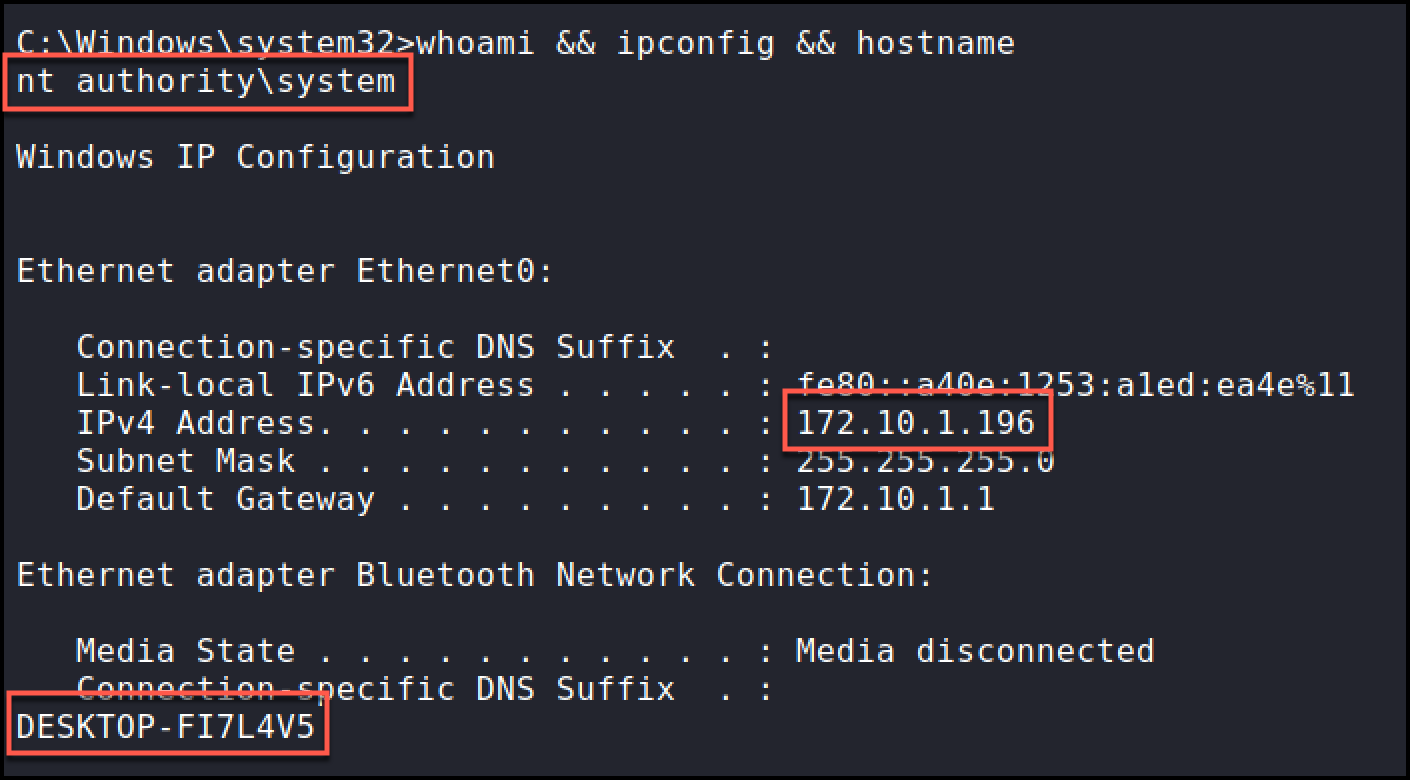Click the 'Ethernet adapter Ethernet0:' line

(x=285, y=272)
